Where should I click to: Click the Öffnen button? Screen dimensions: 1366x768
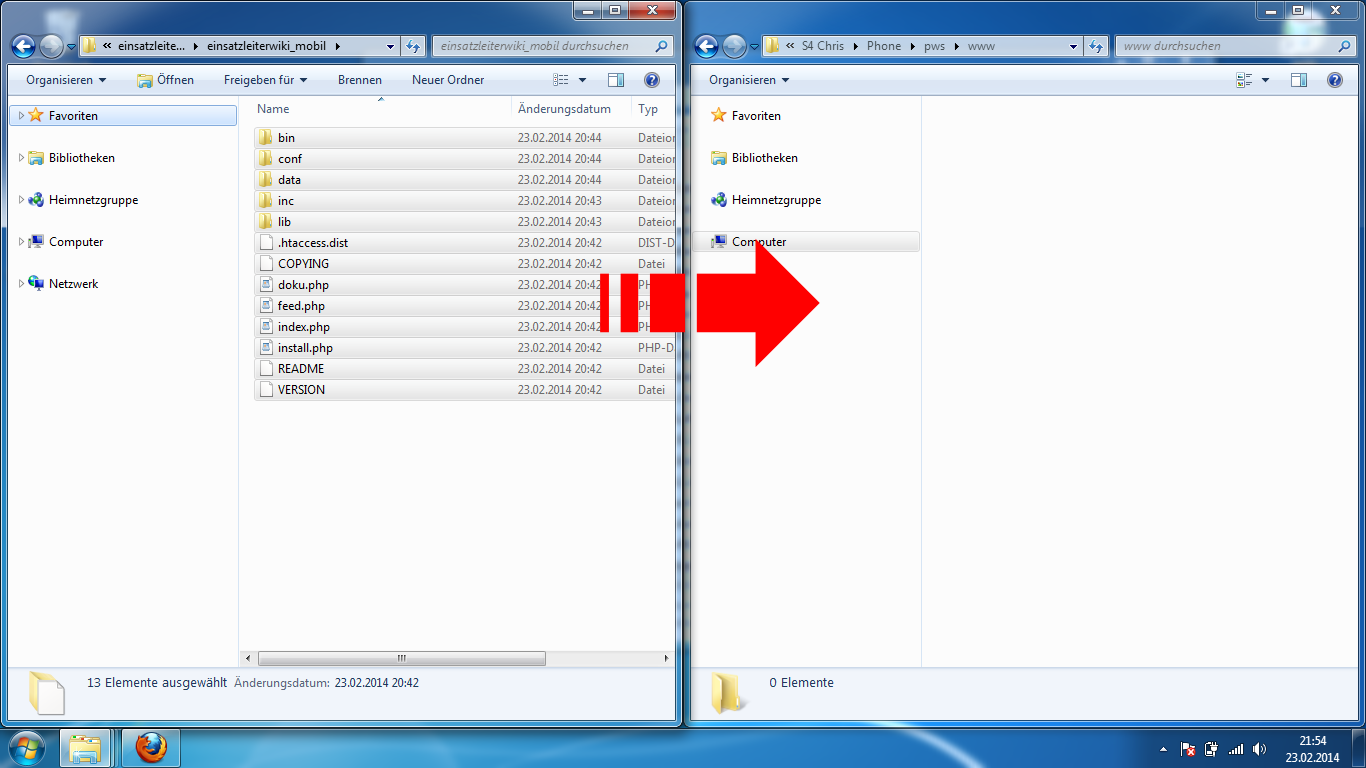coord(166,80)
